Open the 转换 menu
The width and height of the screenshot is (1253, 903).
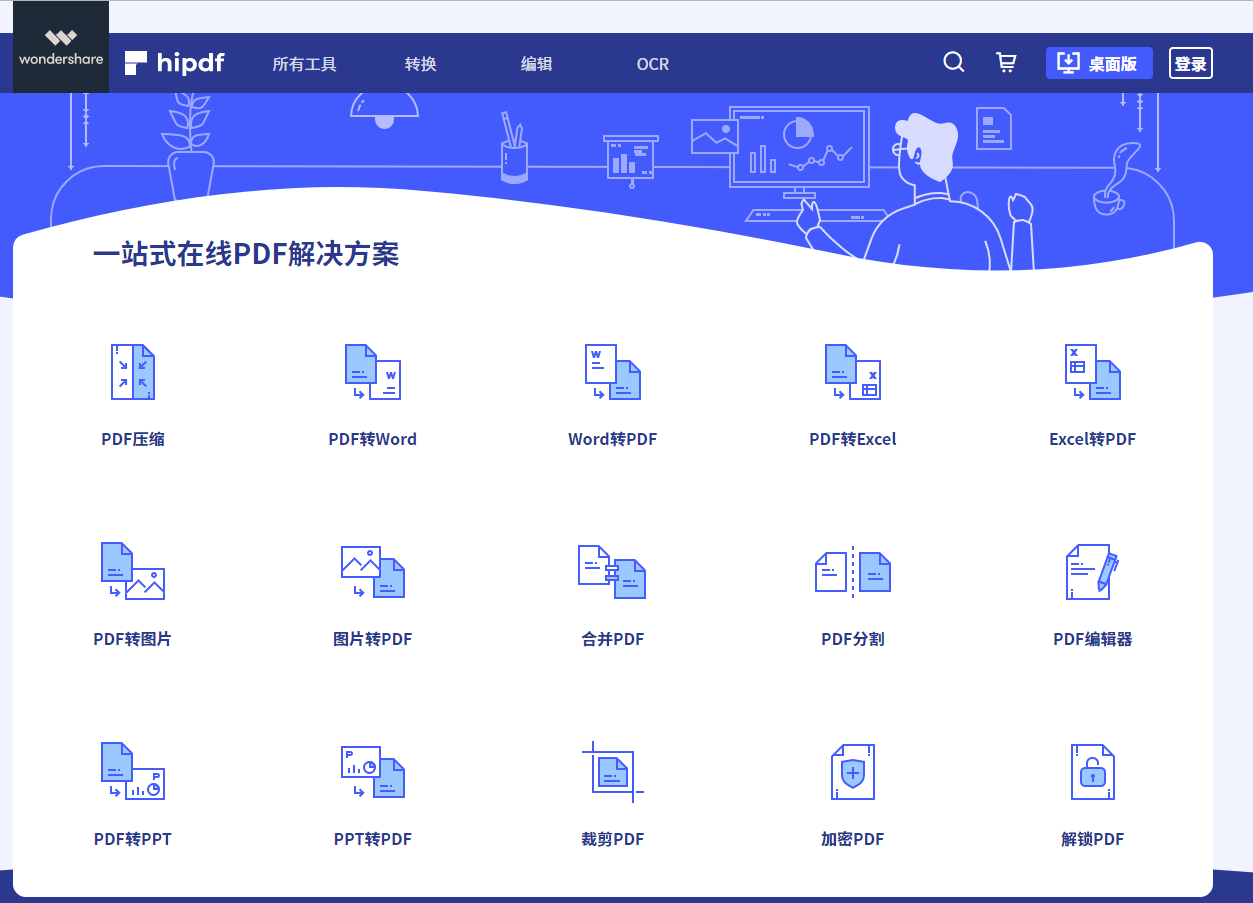(x=420, y=63)
